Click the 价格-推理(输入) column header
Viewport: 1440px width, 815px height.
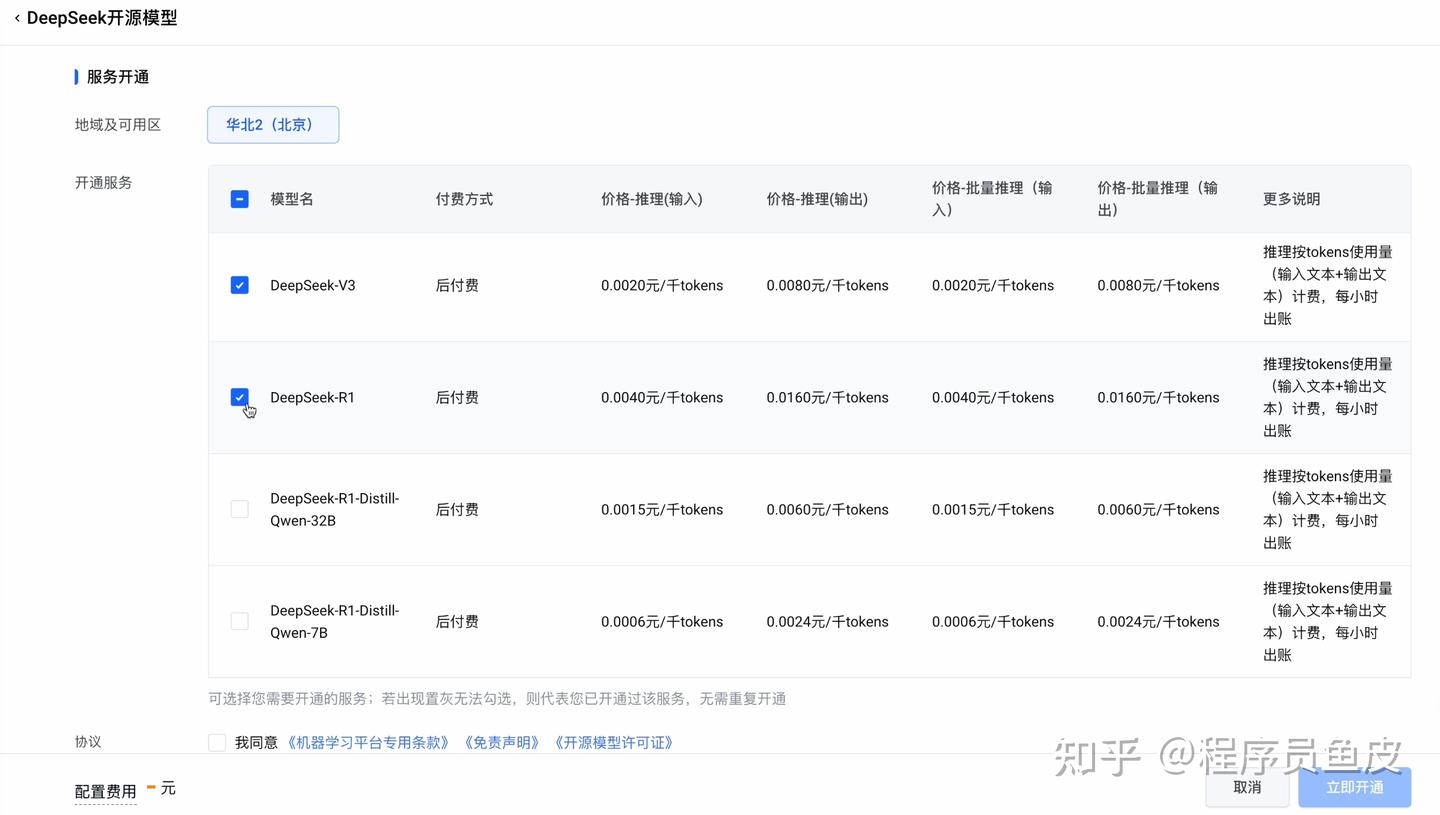click(x=652, y=199)
